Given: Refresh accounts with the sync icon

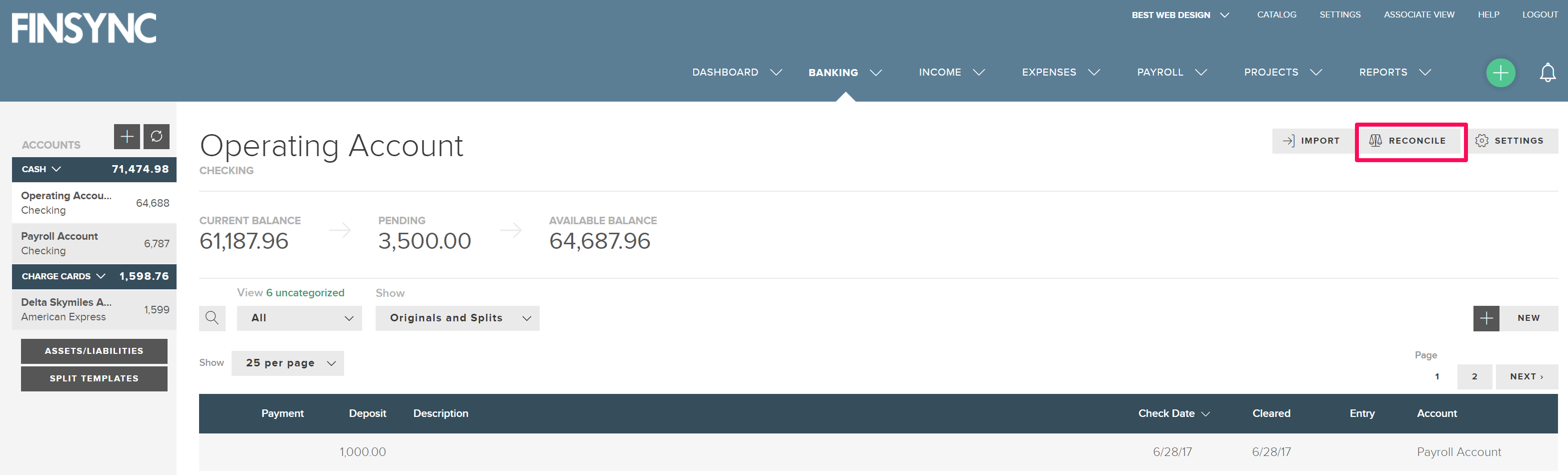Looking at the screenshot, I should pyautogui.click(x=157, y=137).
